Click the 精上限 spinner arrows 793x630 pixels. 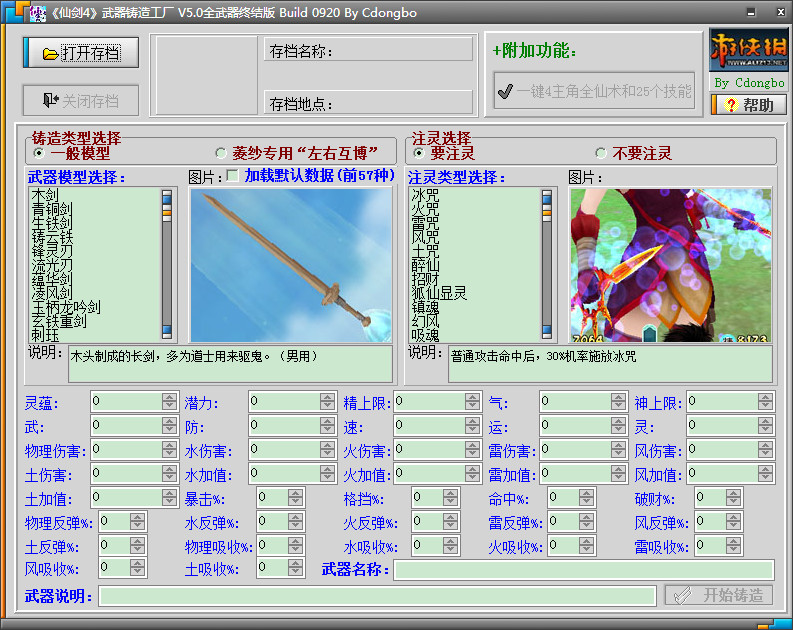coord(473,401)
